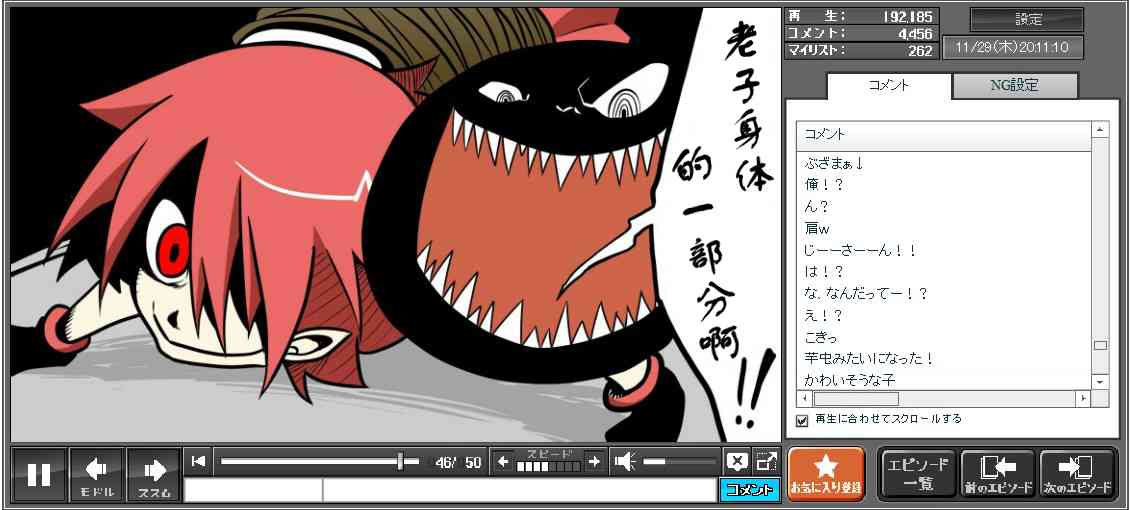Pause the playback
This screenshot has height=510, width=1131.
39,474
